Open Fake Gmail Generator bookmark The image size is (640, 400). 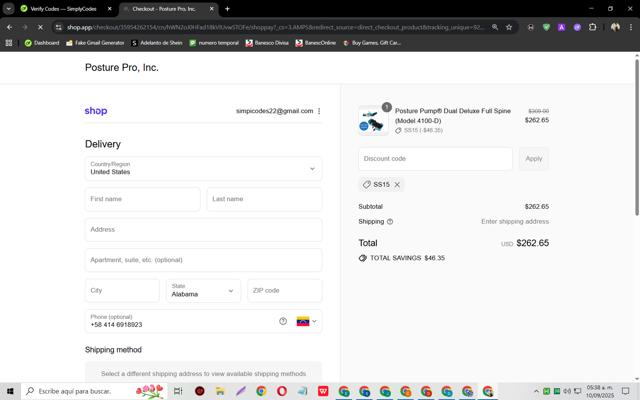tap(95, 43)
